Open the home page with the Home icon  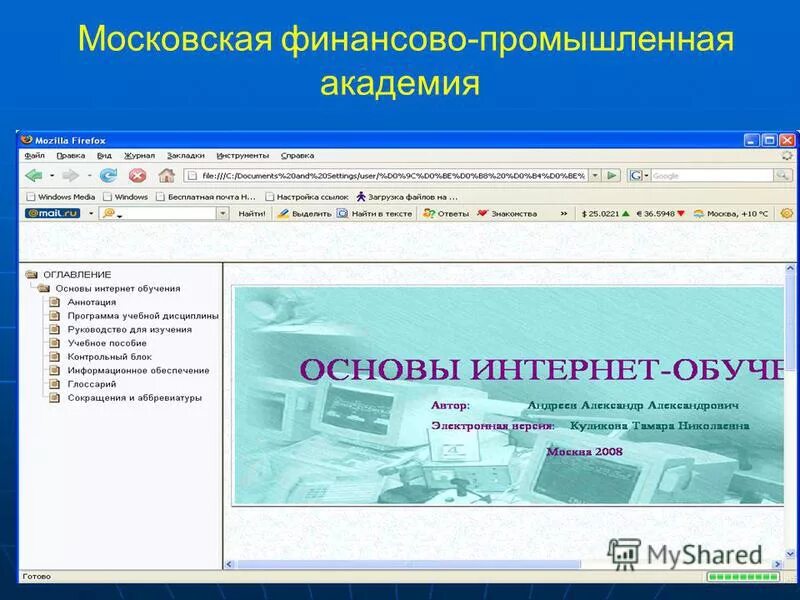[x=167, y=173]
